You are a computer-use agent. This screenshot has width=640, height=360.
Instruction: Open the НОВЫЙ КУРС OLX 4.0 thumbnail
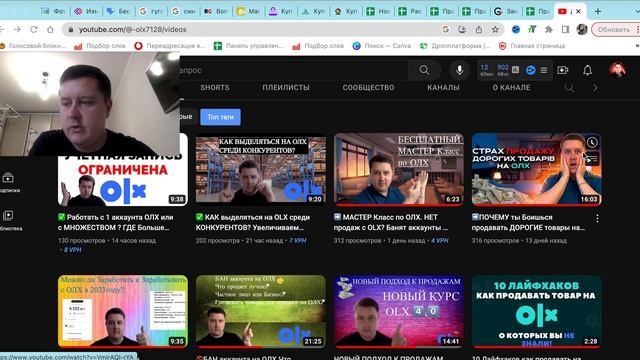(x=399, y=311)
